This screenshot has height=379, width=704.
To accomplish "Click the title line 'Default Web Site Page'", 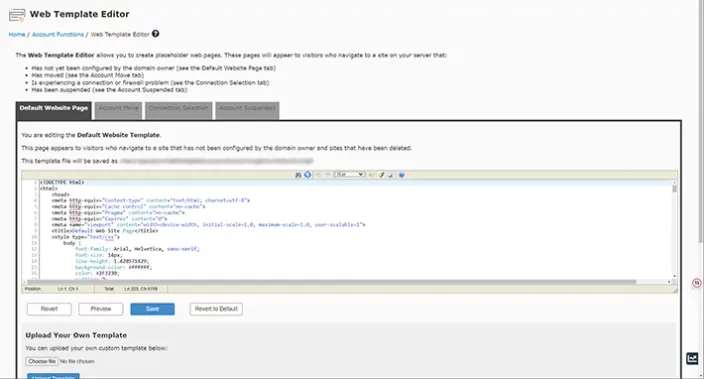I will [105, 231].
